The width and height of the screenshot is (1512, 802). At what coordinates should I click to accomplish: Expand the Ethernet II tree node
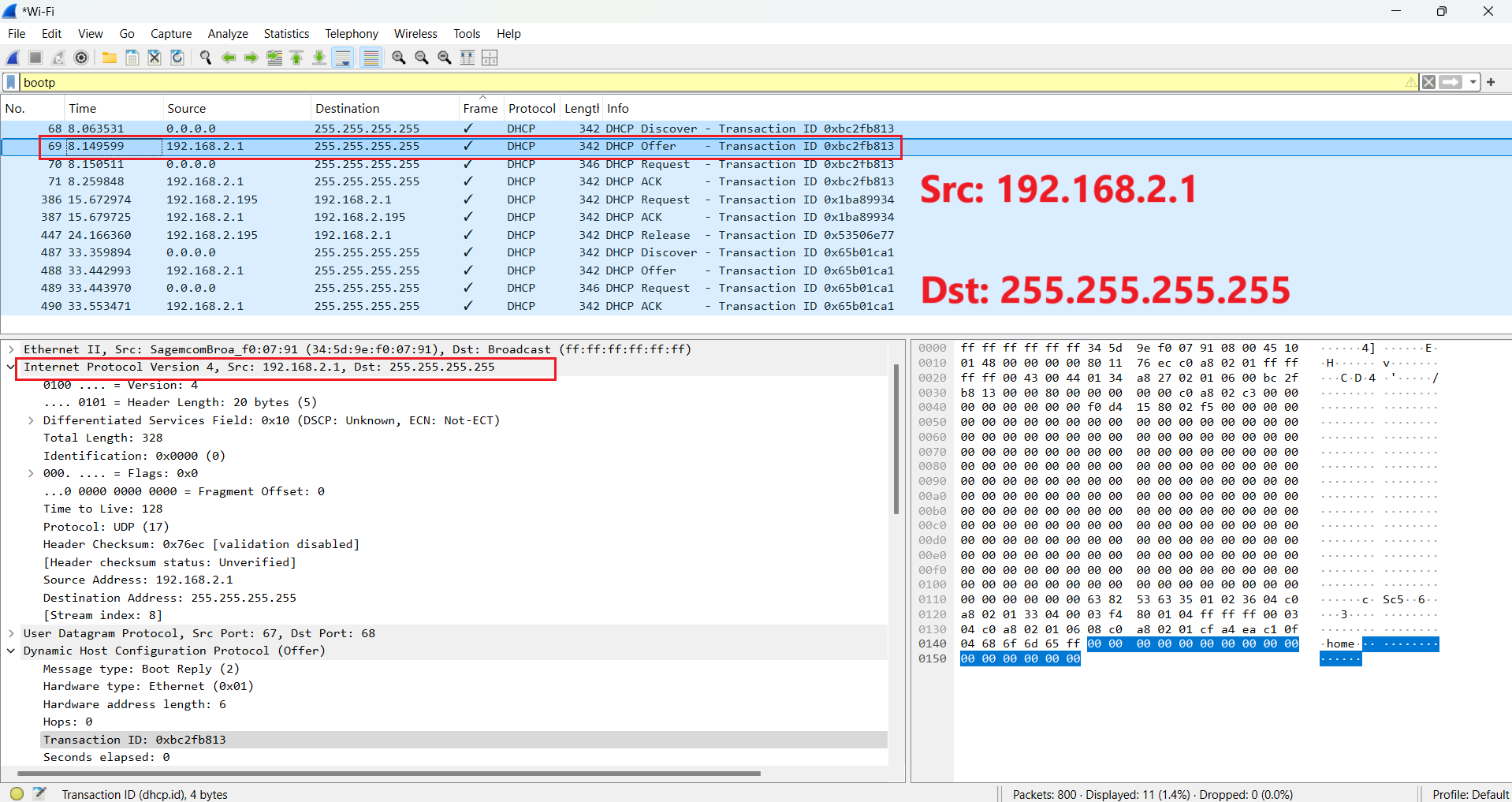[x=11, y=349]
